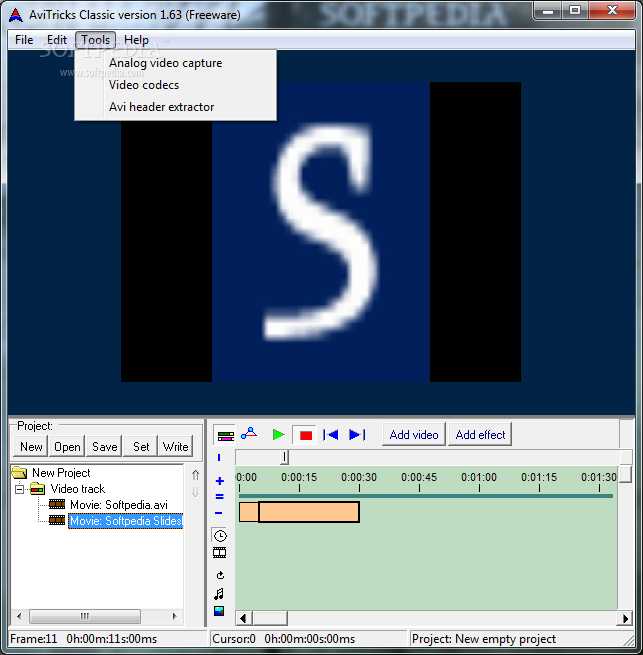Click the Set button
This screenshot has width=643, height=655.
(141, 447)
